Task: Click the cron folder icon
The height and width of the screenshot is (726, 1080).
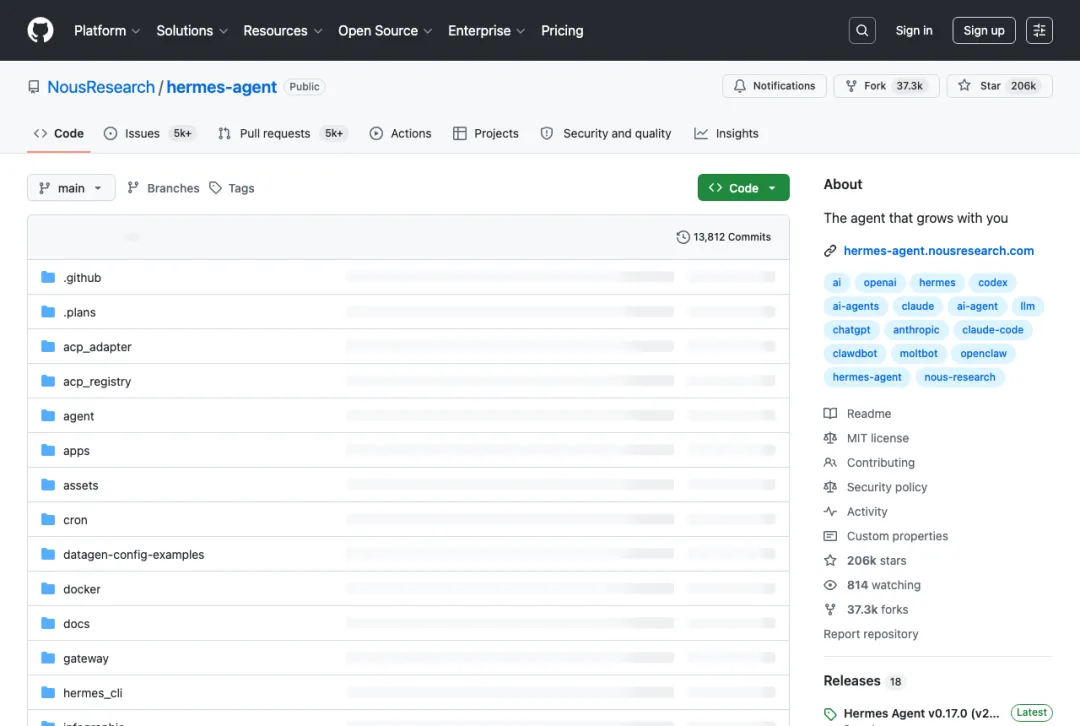Action: (48, 519)
